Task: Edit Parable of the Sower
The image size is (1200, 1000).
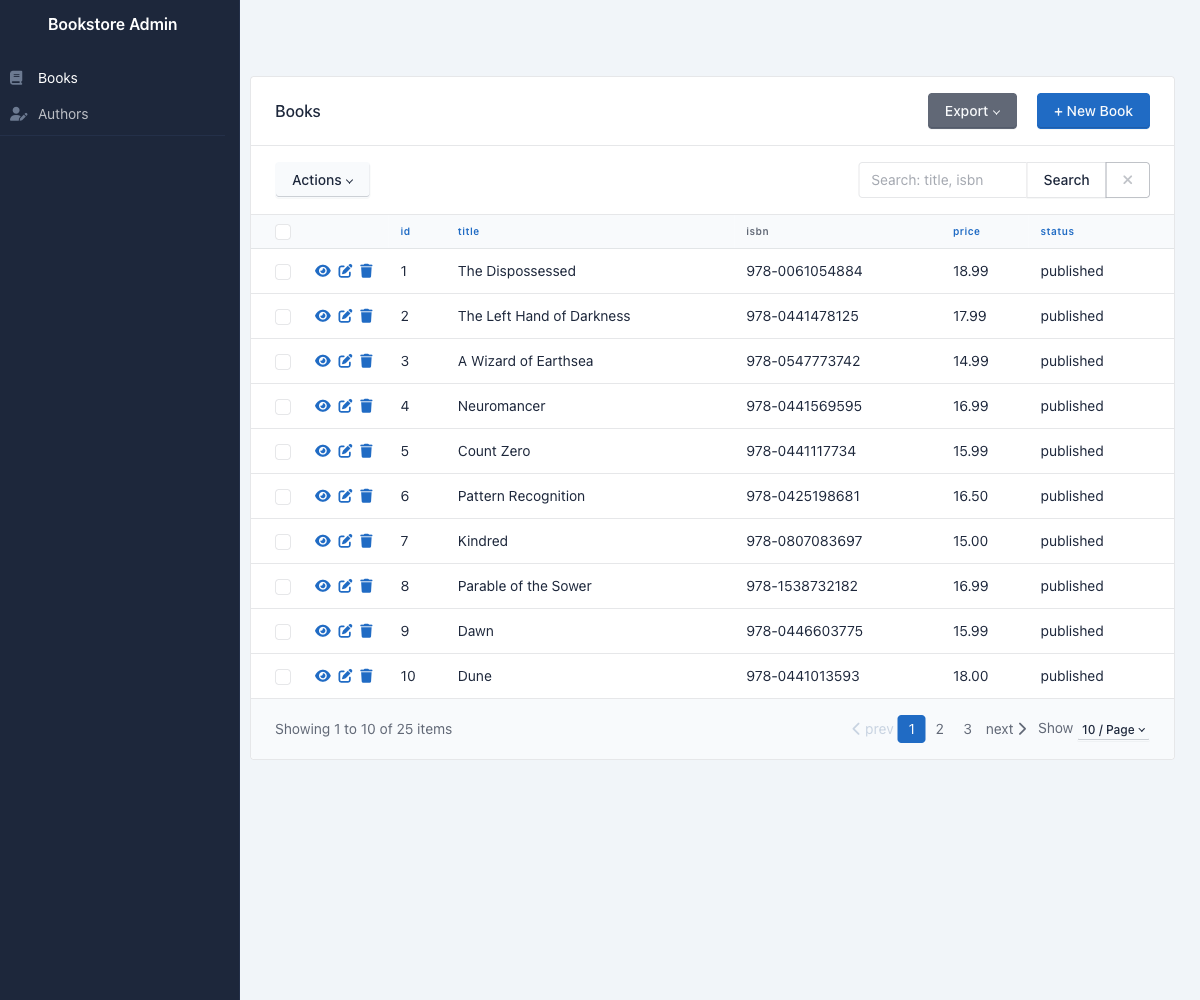Action: [345, 586]
